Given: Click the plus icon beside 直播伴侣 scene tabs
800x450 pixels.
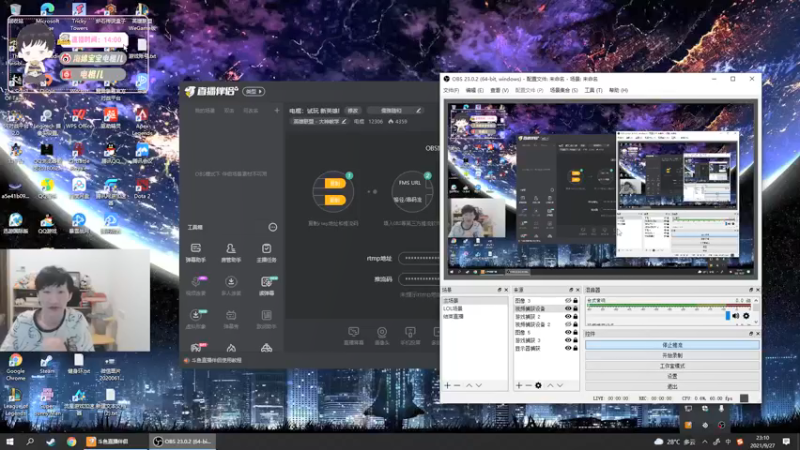Looking at the screenshot, I should pos(277,110).
